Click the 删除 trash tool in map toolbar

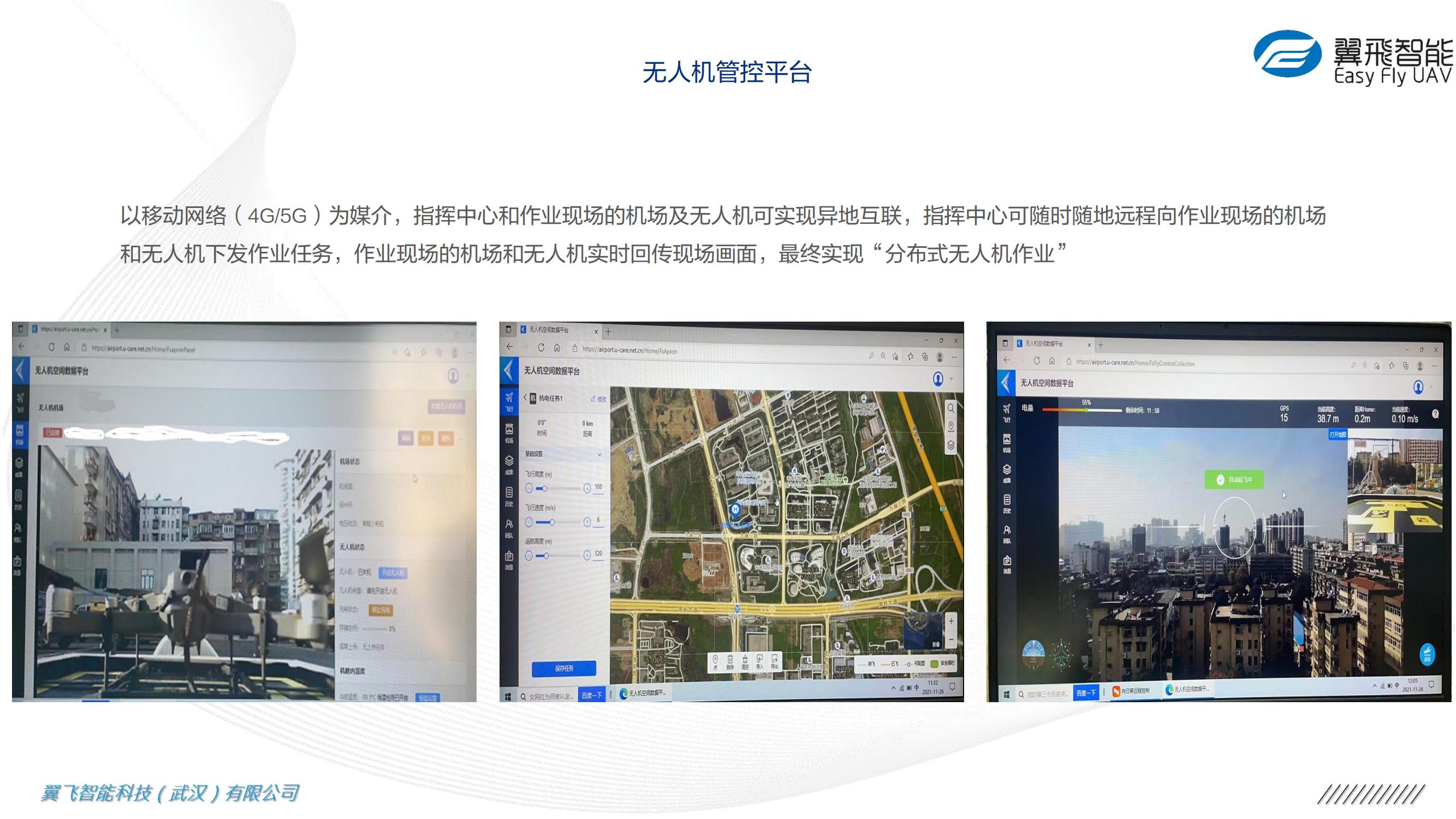(x=730, y=661)
